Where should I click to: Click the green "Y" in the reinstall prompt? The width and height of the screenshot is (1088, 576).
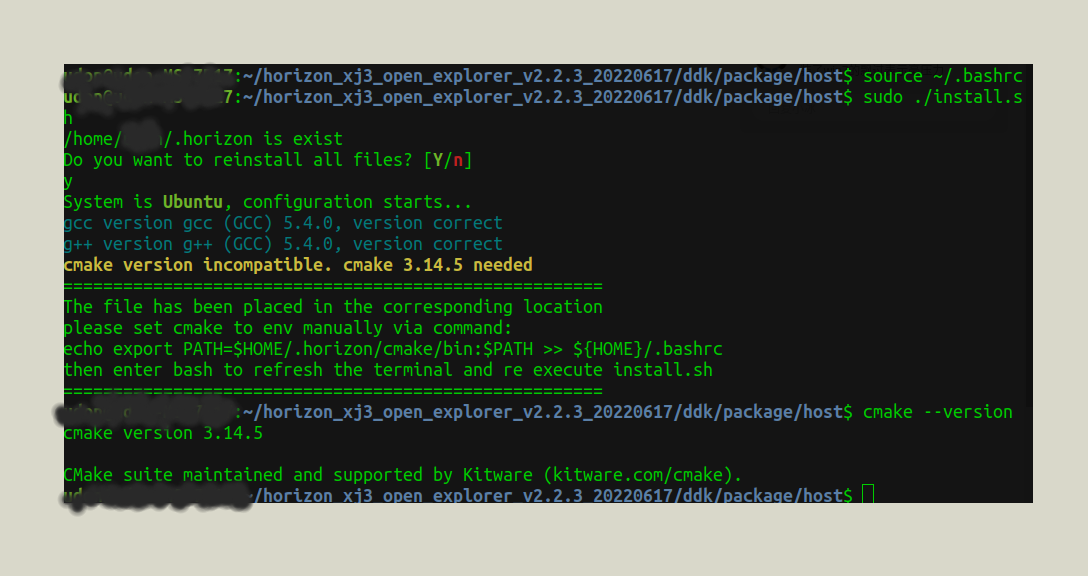pyautogui.click(x=438, y=160)
